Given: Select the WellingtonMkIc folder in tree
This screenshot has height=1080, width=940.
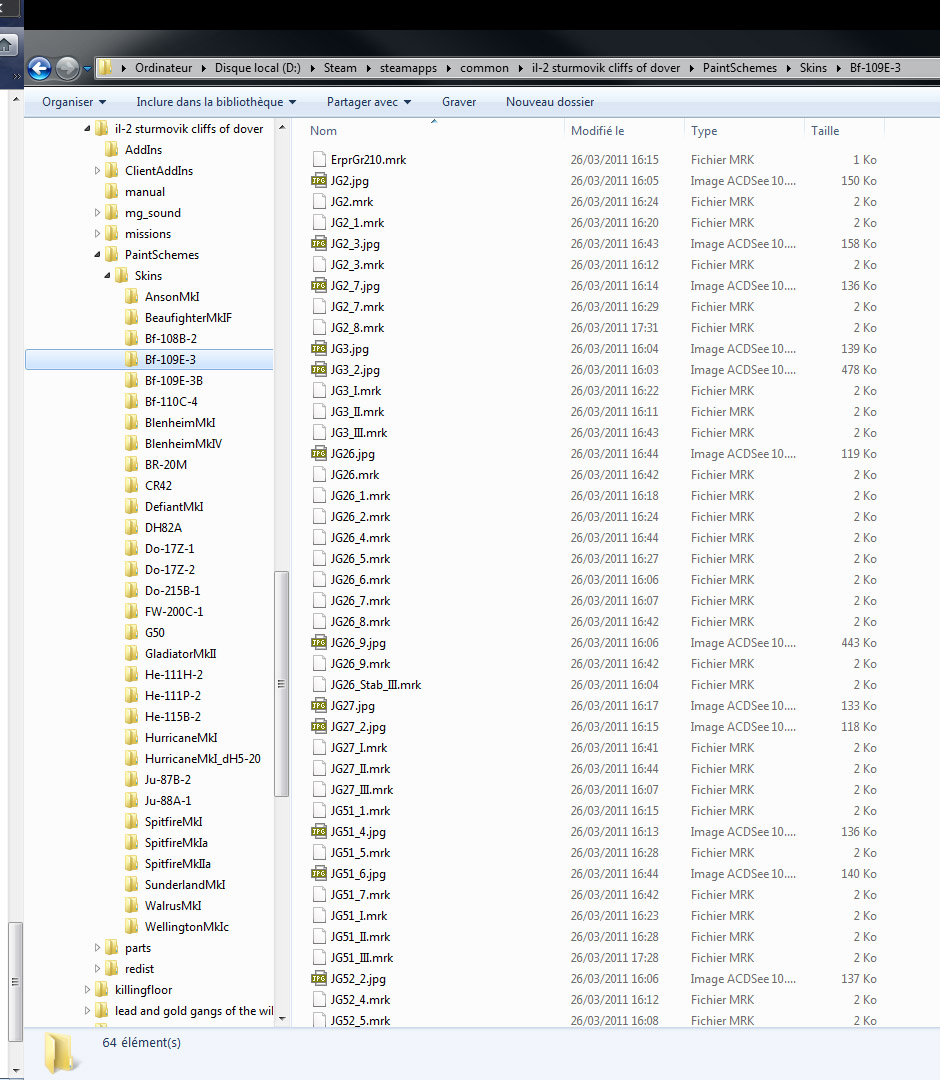Looking at the screenshot, I should click(x=187, y=927).
